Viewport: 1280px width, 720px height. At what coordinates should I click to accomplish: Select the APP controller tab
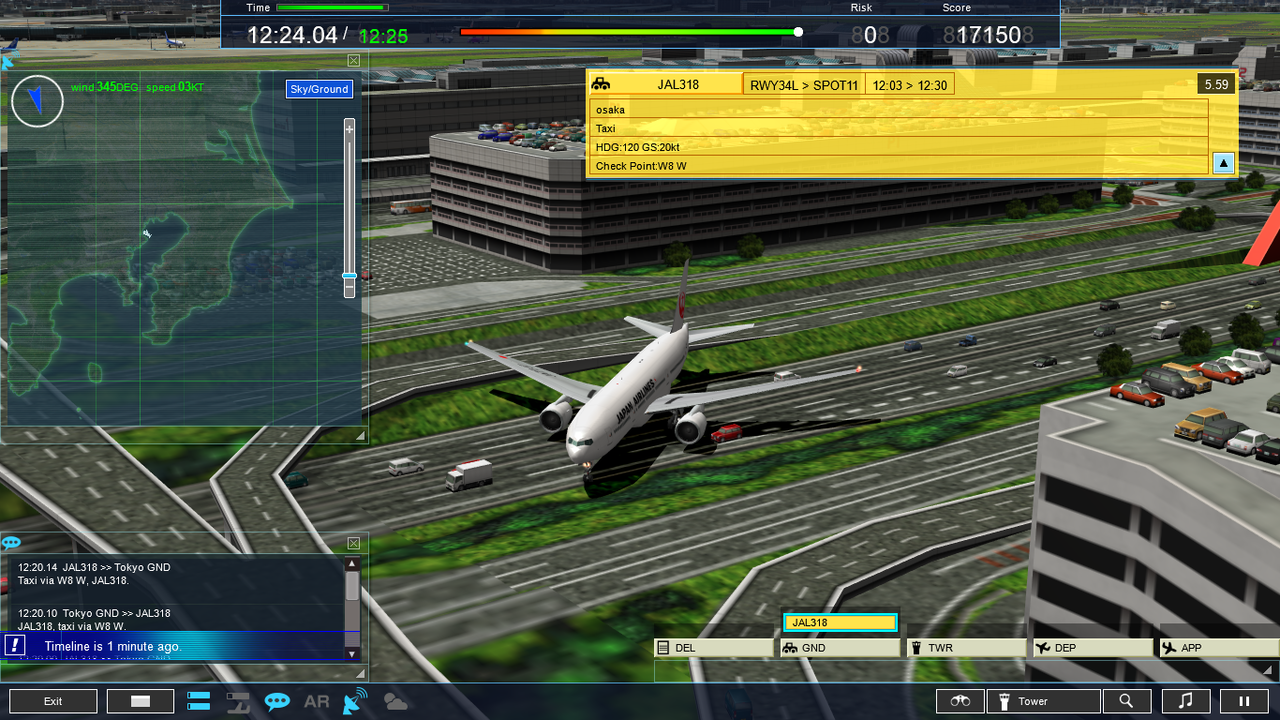click(1219, 648)
